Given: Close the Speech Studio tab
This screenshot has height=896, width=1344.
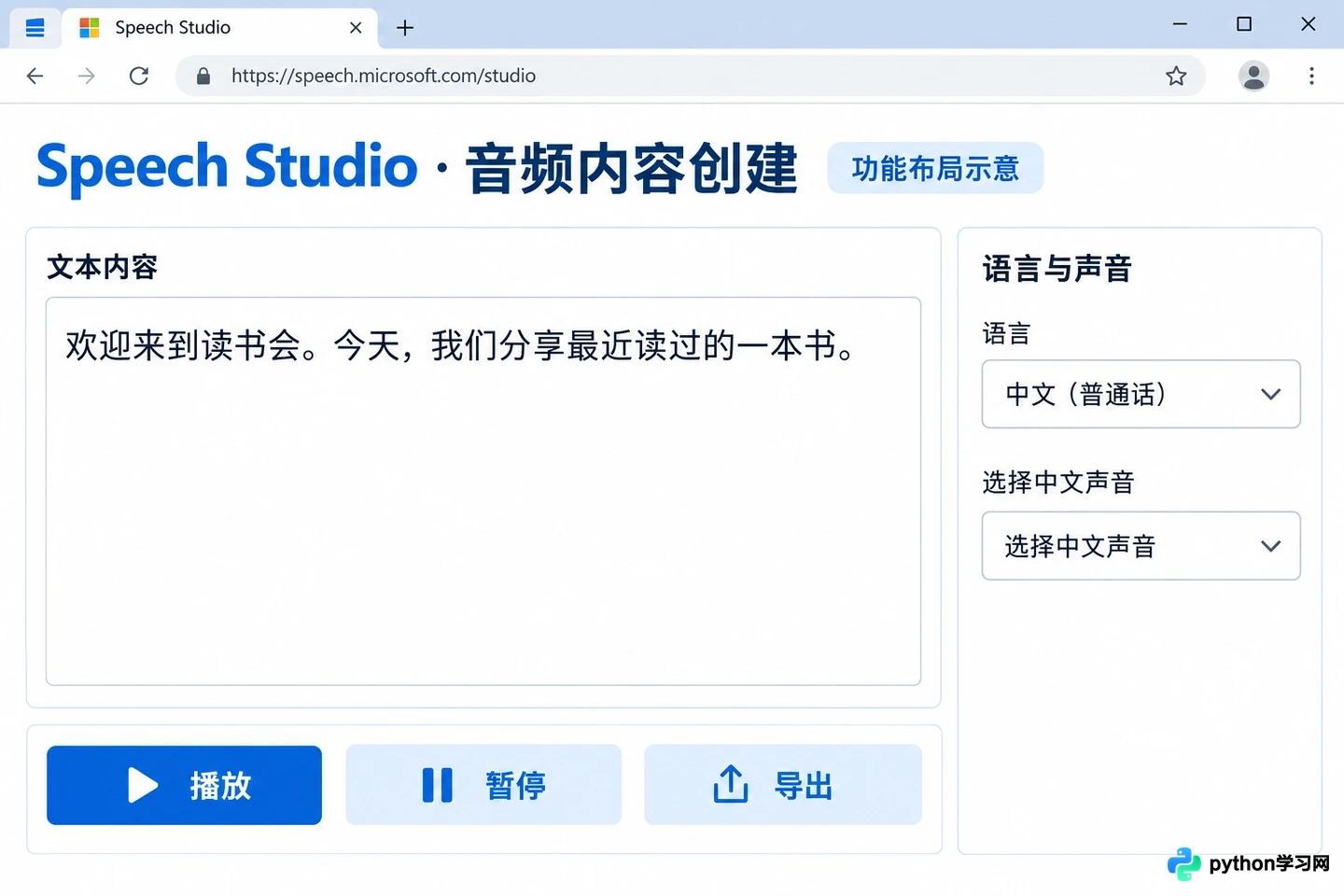Looking at the screenshot, I should 356,28.
